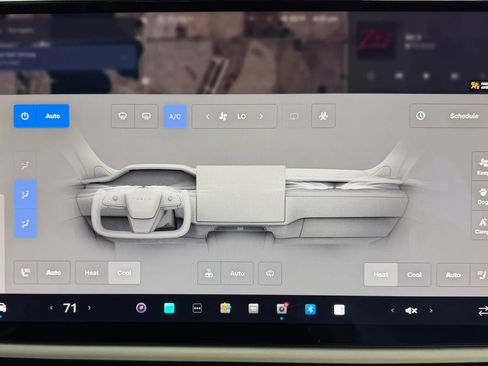Enable Camp mode

[x=480, y=225]
